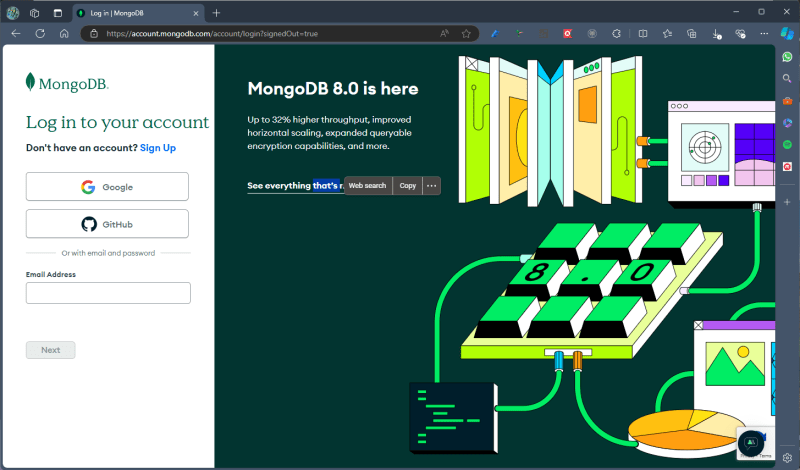This screenshot has height=470, width=800.
Task: Follow the Sign Up link
Action: pos(158,147)
